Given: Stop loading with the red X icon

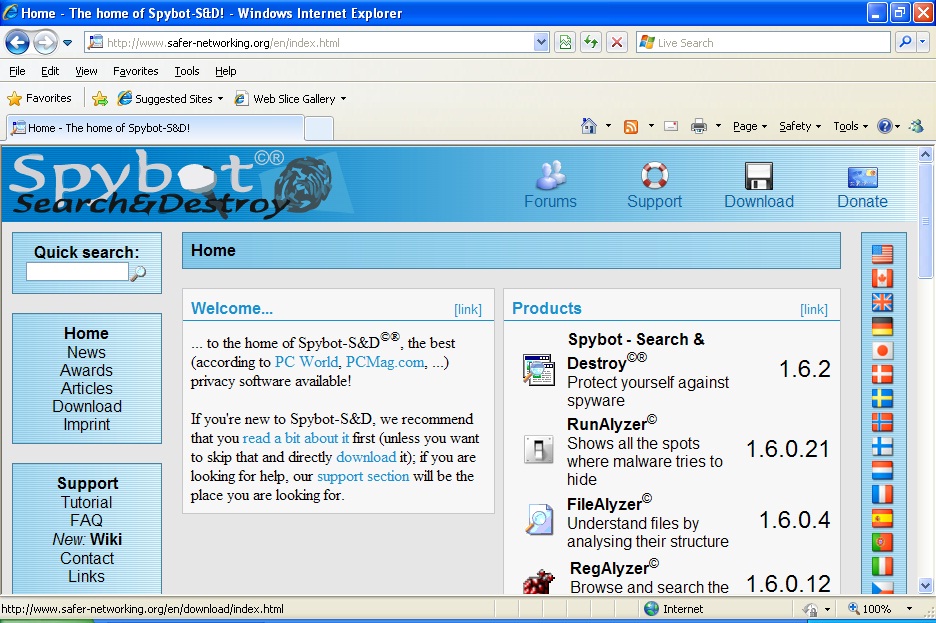Looking at the screenshot, I should tap(617, 42).
